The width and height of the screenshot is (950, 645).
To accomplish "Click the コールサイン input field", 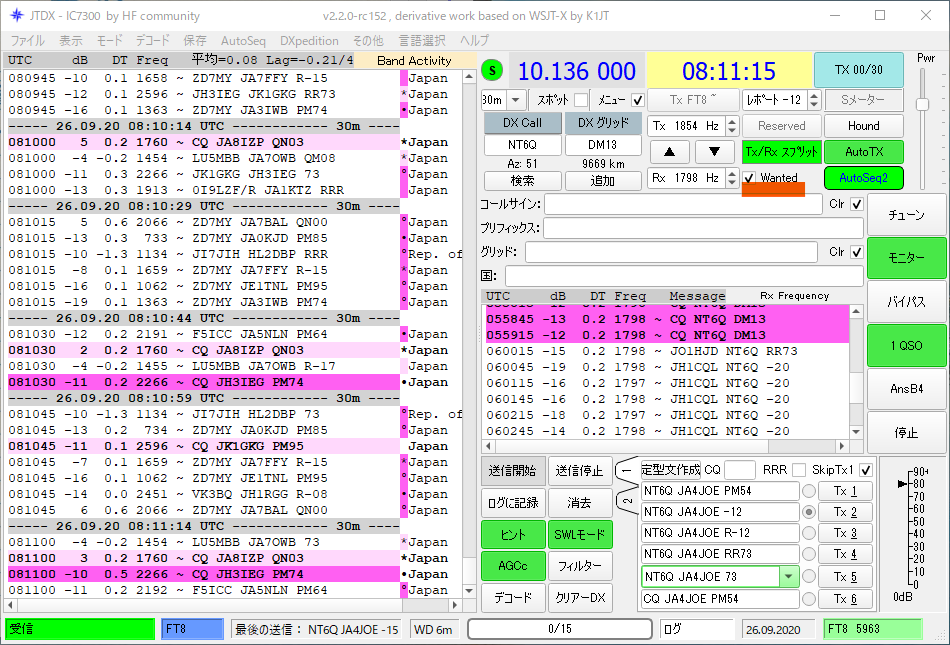I will pyautogui.click(x=681, y=204).
